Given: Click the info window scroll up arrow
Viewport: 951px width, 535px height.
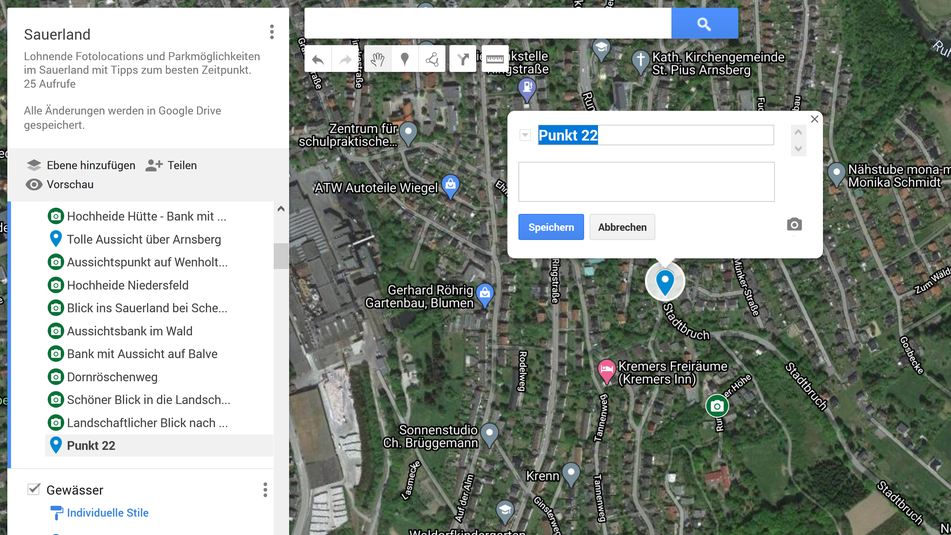Looking at the screenshot, I should [798, 133].
